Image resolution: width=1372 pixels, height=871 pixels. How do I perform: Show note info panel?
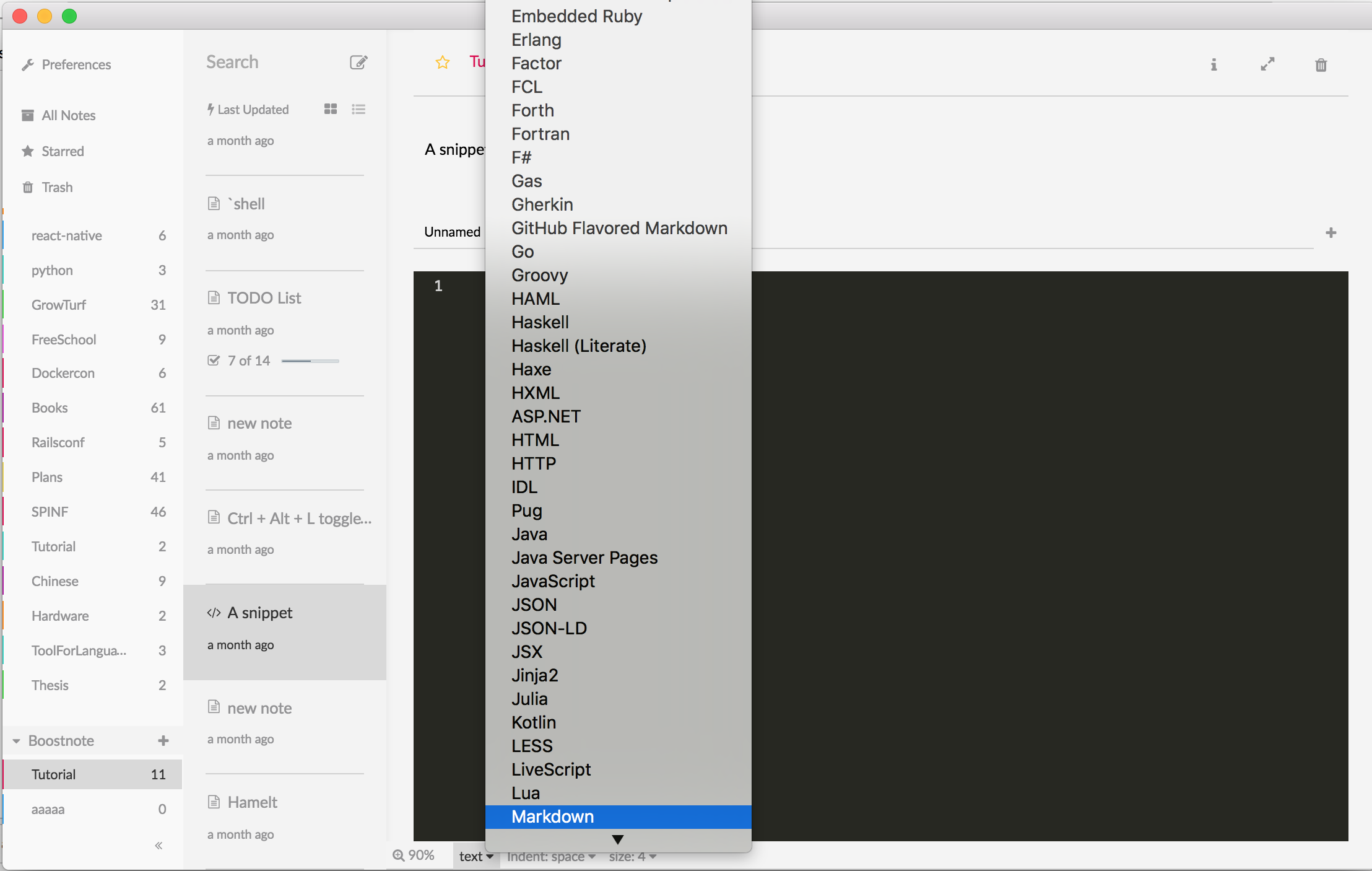tap(1213, 64)
